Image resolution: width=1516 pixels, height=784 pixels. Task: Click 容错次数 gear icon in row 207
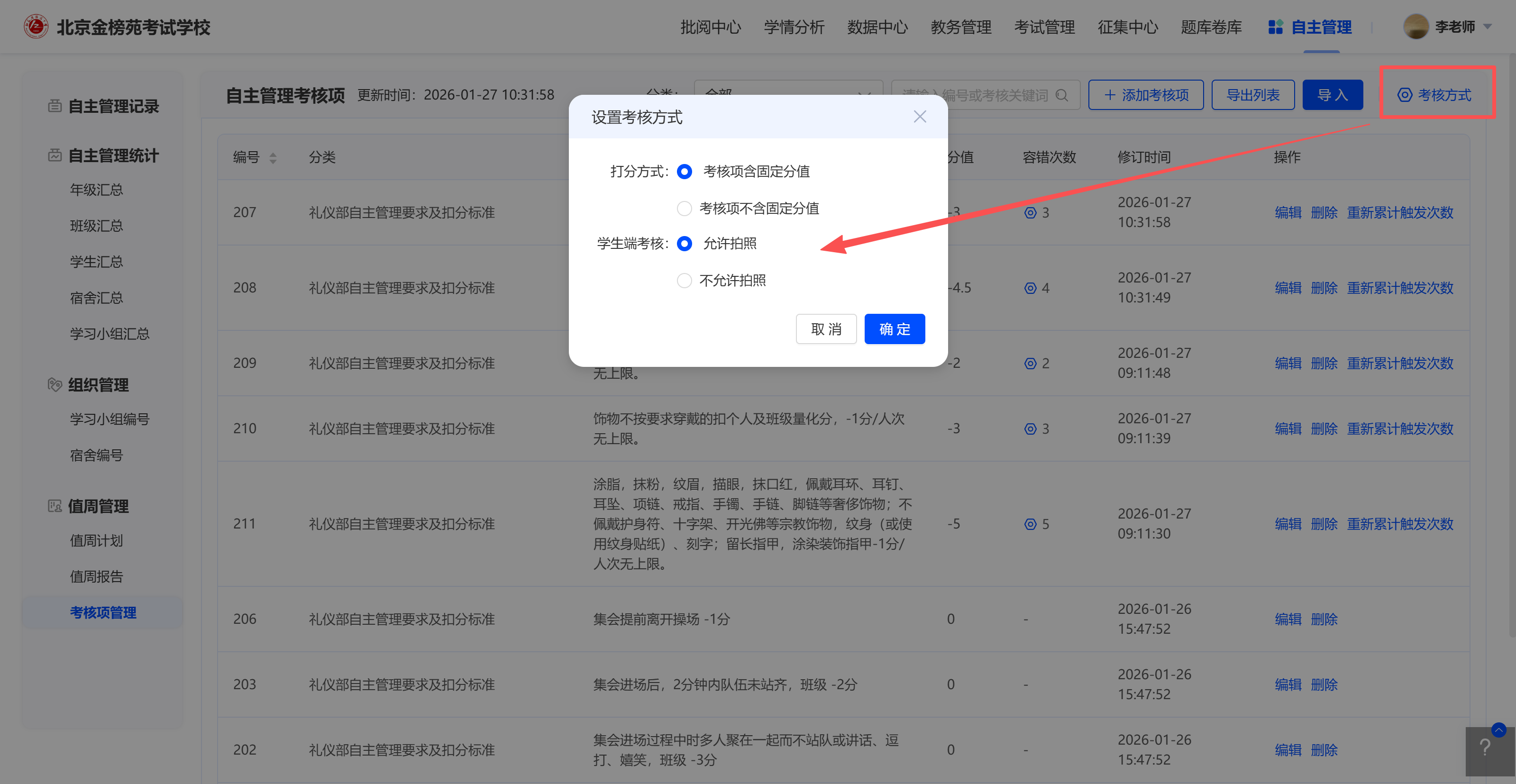pyautogui.click(x=1030, y=212)
